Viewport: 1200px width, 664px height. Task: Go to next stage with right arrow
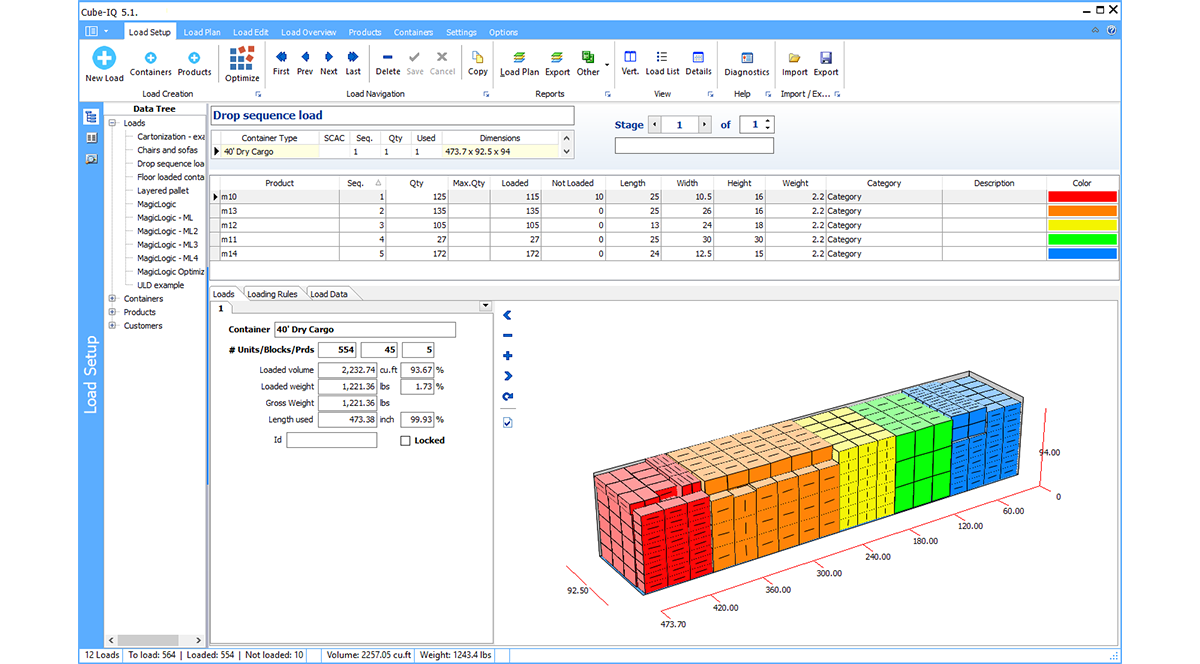point(704,125)
